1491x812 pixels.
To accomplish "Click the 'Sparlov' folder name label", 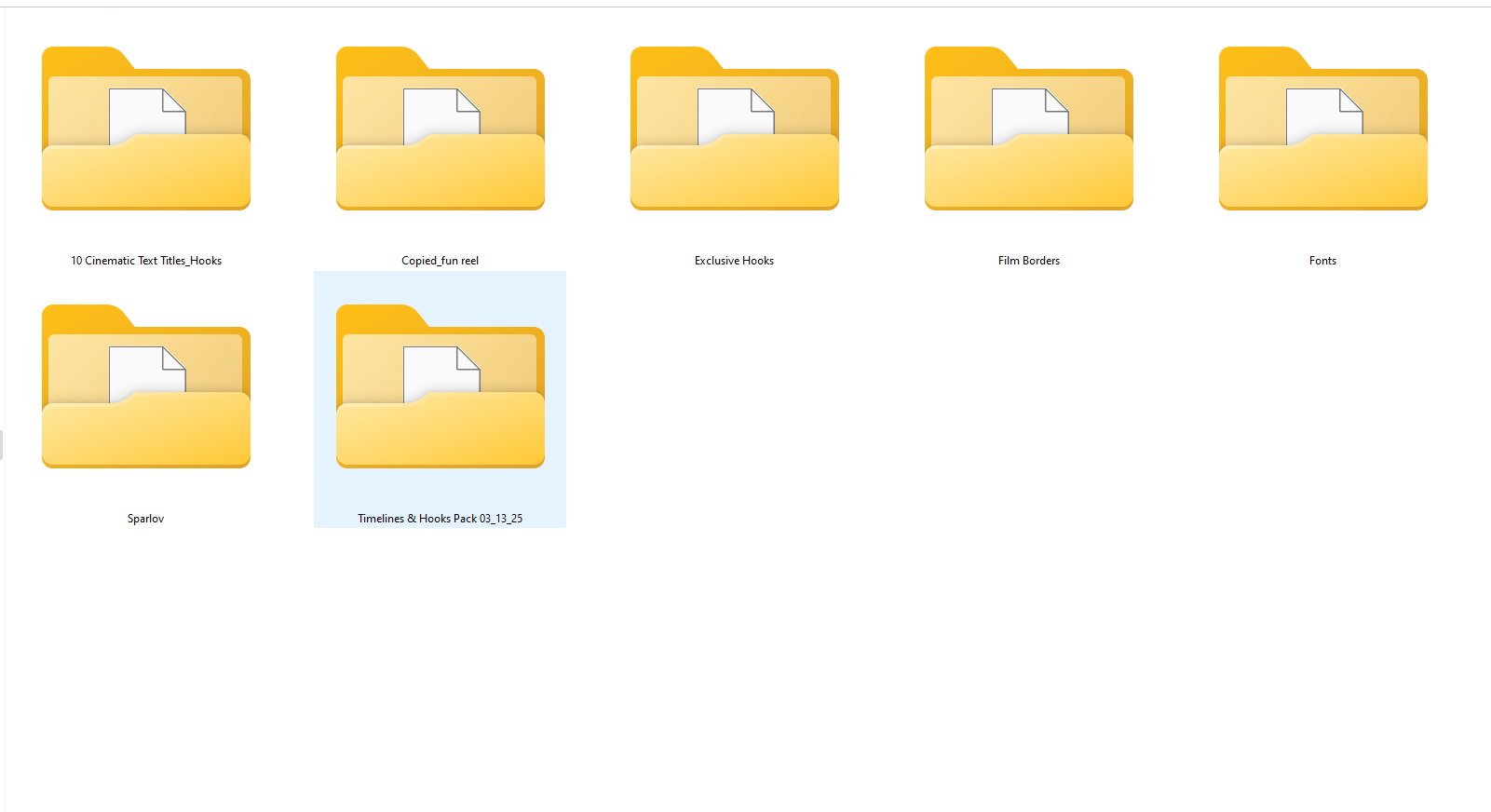I will (x=146, y=519).
